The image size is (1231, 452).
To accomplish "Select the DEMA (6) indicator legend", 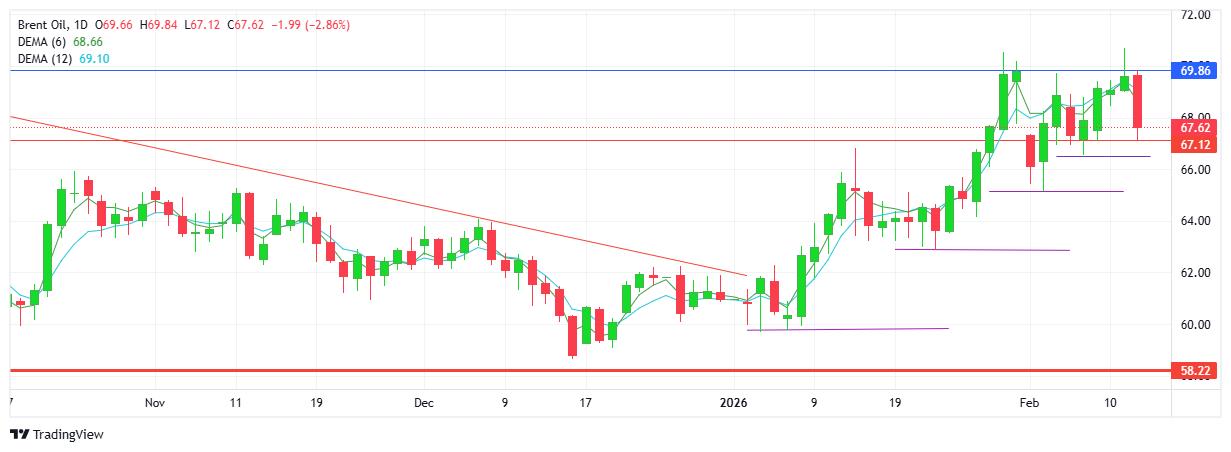I will [44, 42].
